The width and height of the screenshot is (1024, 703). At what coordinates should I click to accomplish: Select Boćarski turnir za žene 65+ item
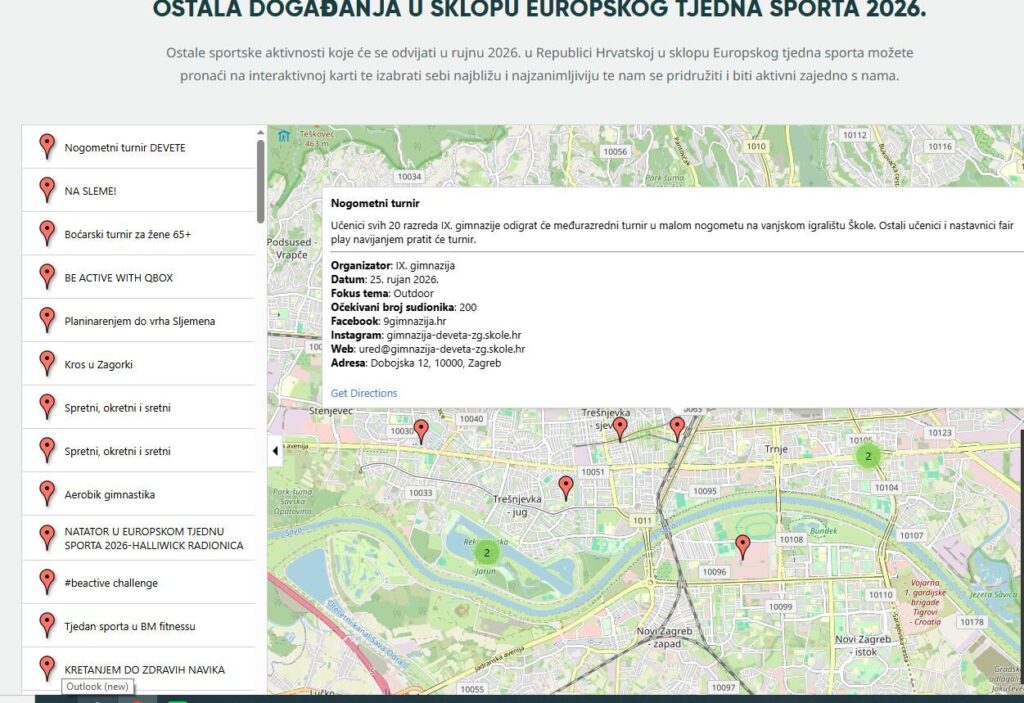tap(138, 234)
